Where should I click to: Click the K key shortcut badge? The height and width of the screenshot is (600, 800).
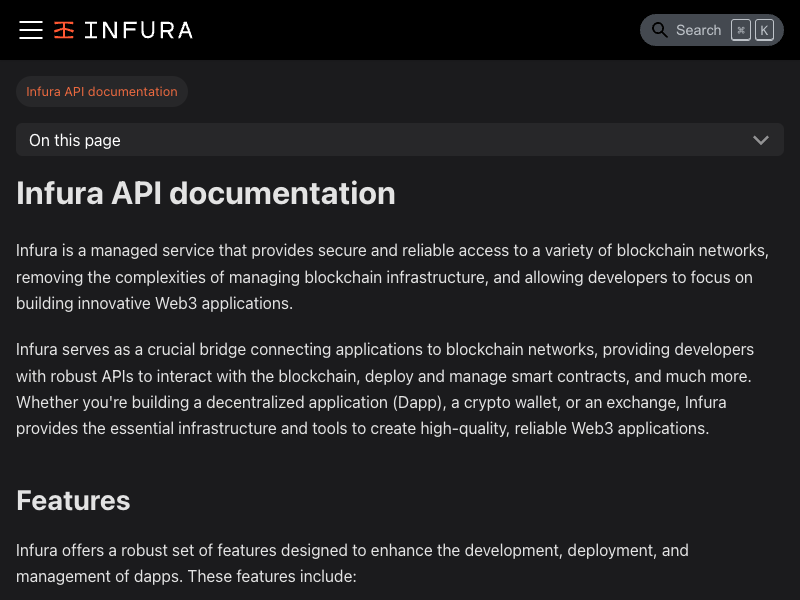pos(764,30)
